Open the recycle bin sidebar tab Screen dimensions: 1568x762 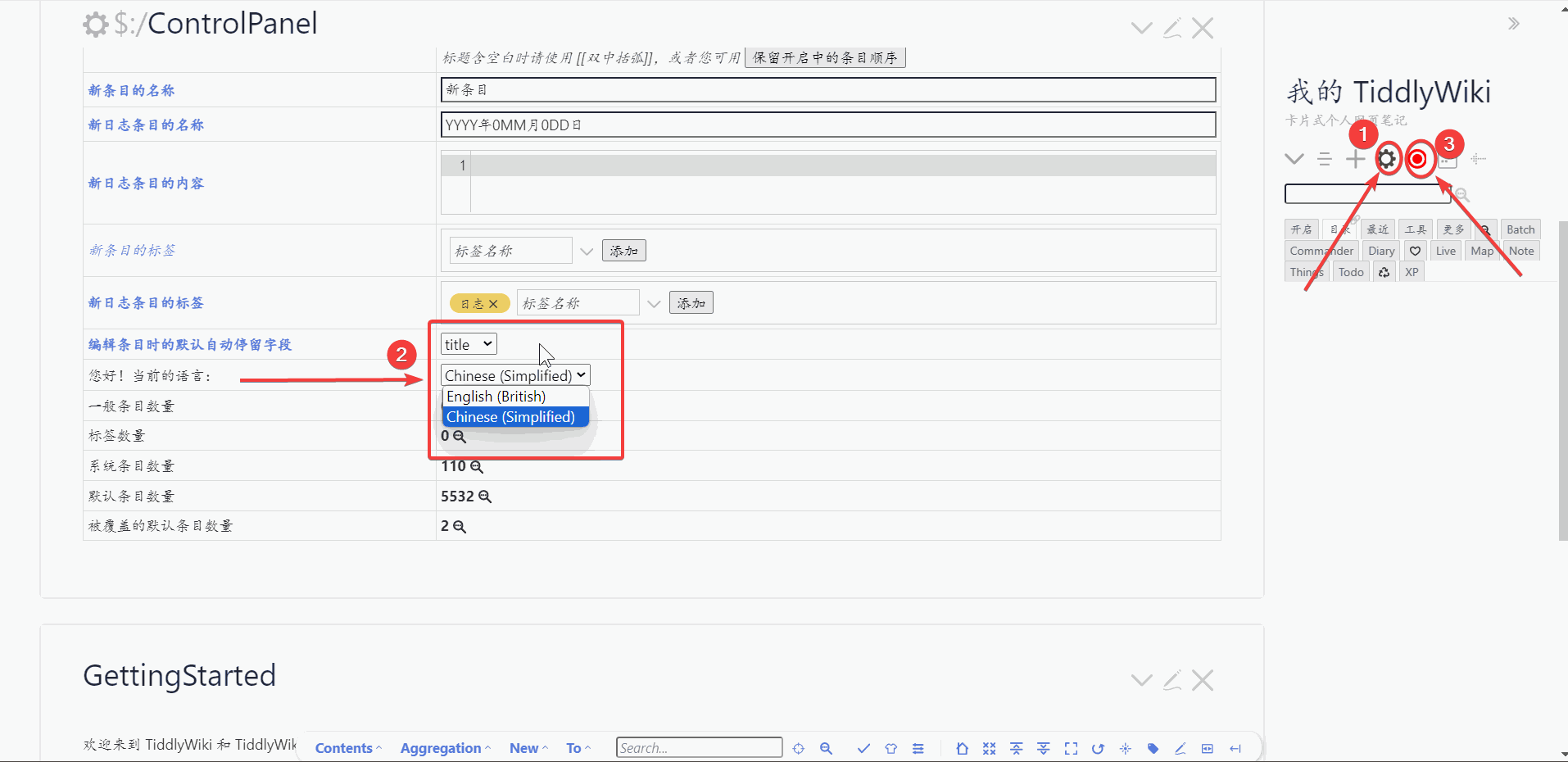[x=1384, y=272]
